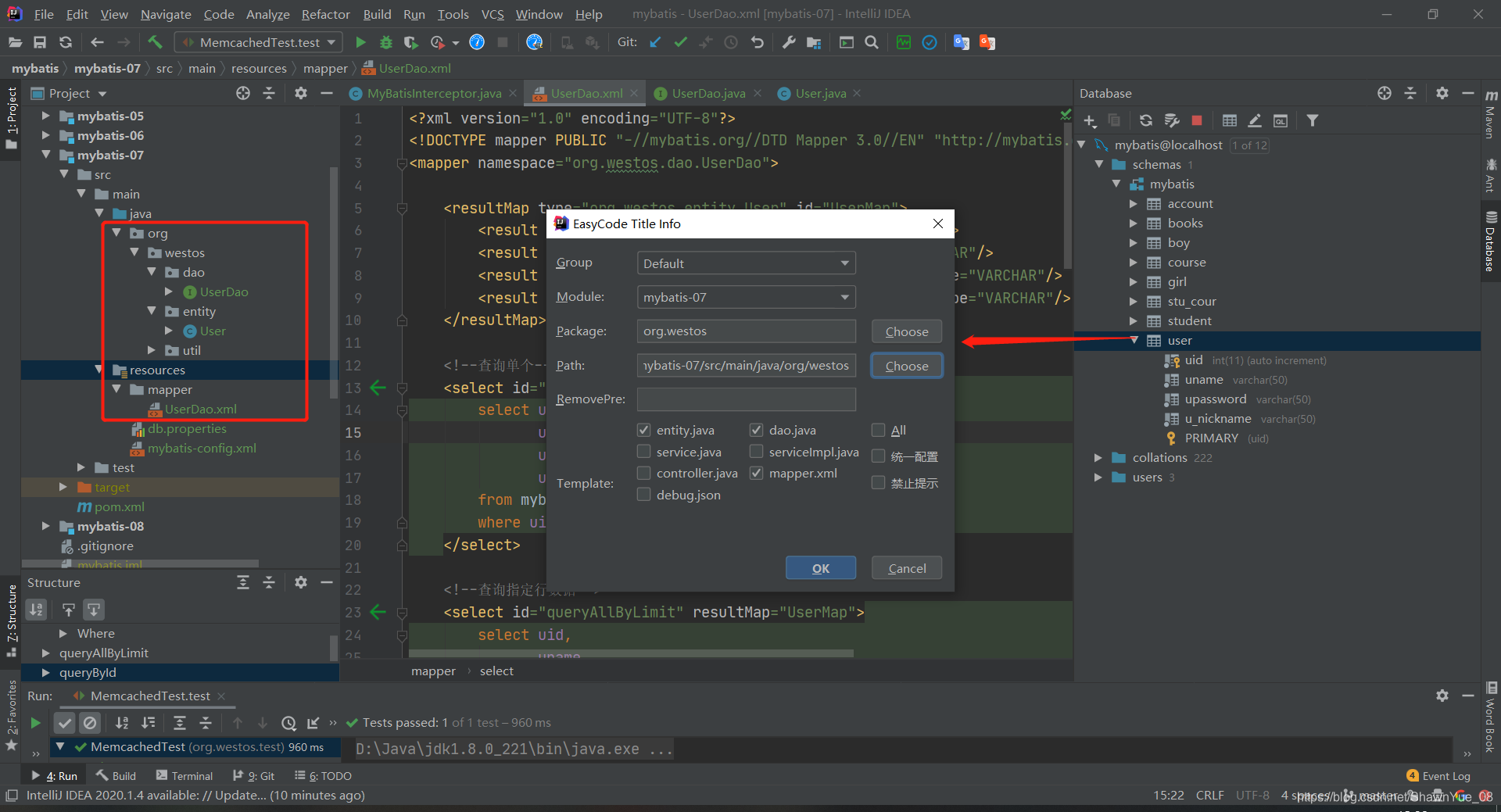Build project with the hammer icon

155,42
